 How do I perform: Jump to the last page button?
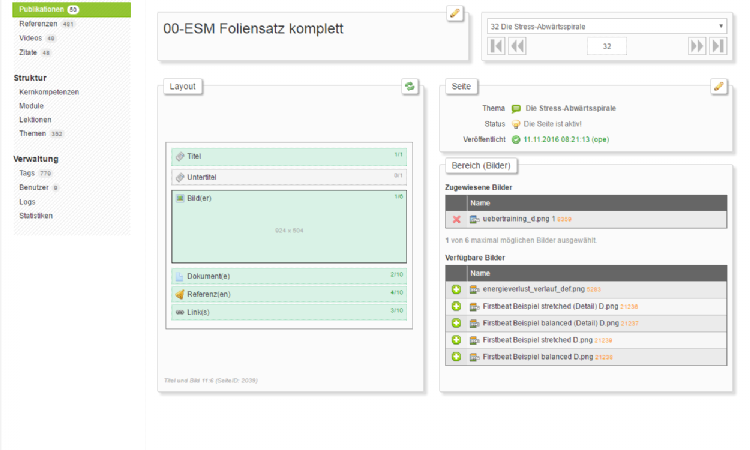[718, 46]
